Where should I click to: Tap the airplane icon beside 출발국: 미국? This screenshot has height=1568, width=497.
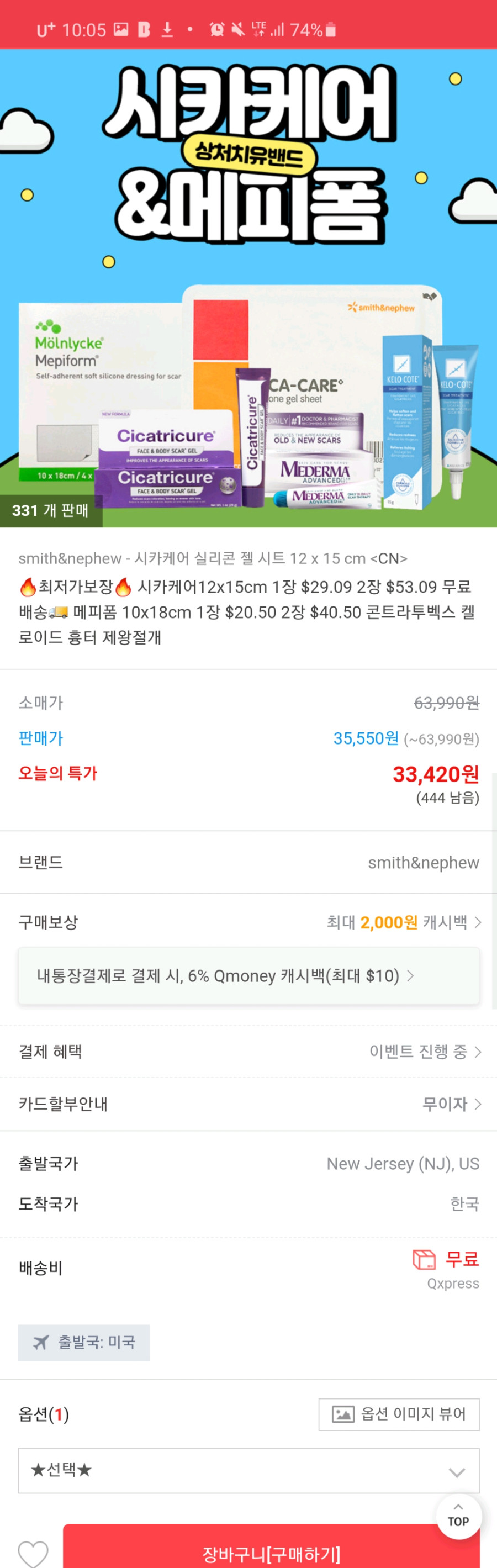tap(41, 1342)
